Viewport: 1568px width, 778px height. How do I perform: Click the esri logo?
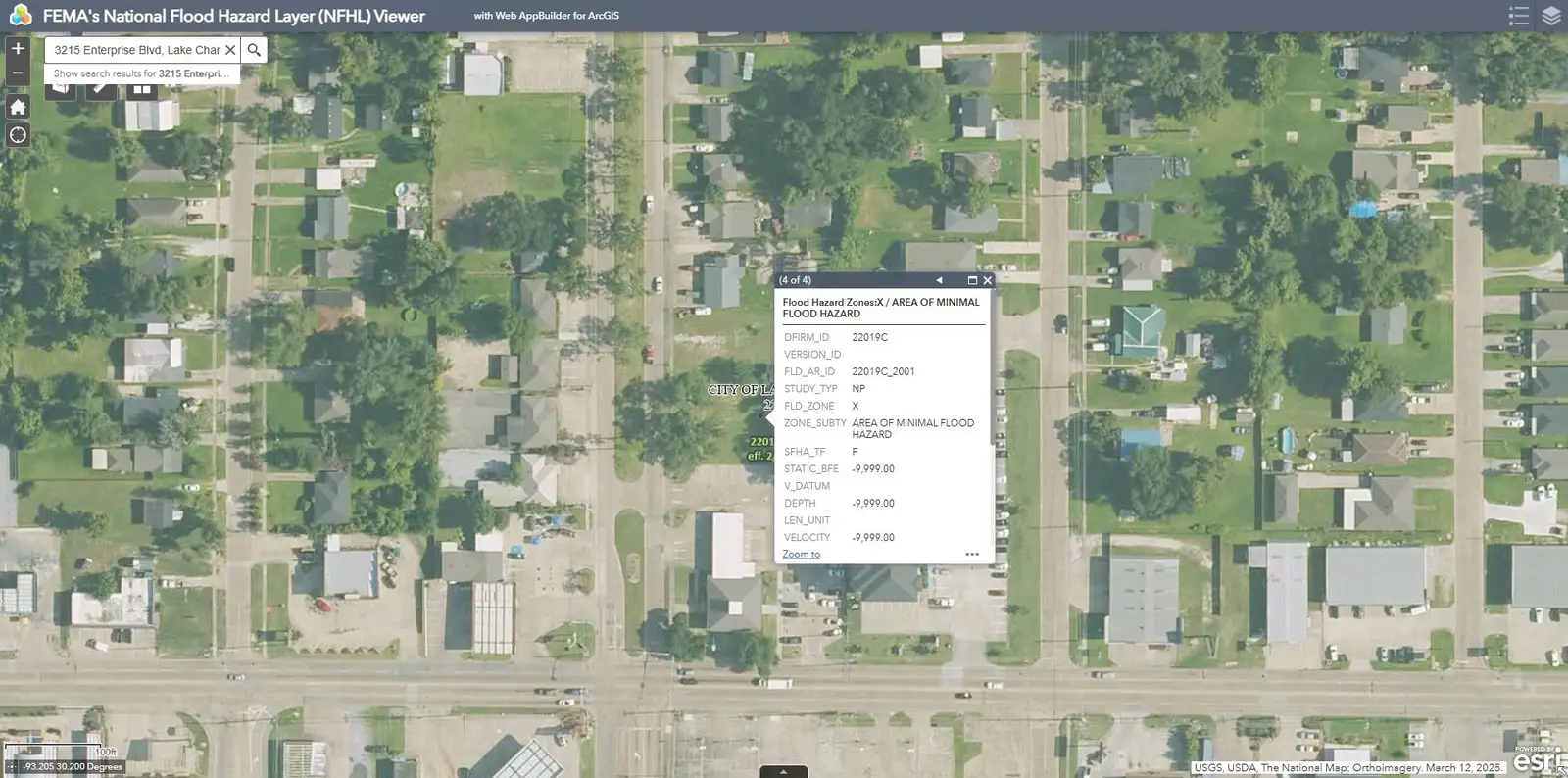click(1539, 759)
